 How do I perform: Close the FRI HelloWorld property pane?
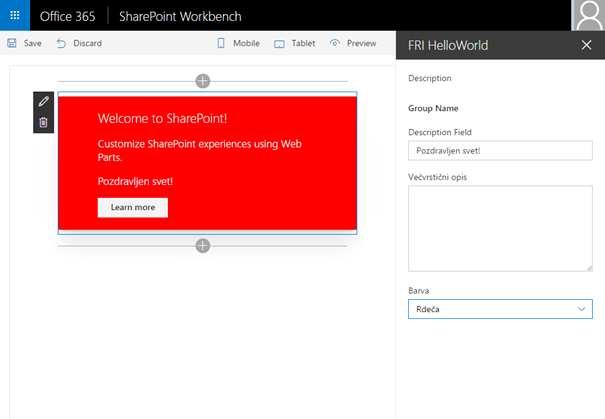coord(586,45)
